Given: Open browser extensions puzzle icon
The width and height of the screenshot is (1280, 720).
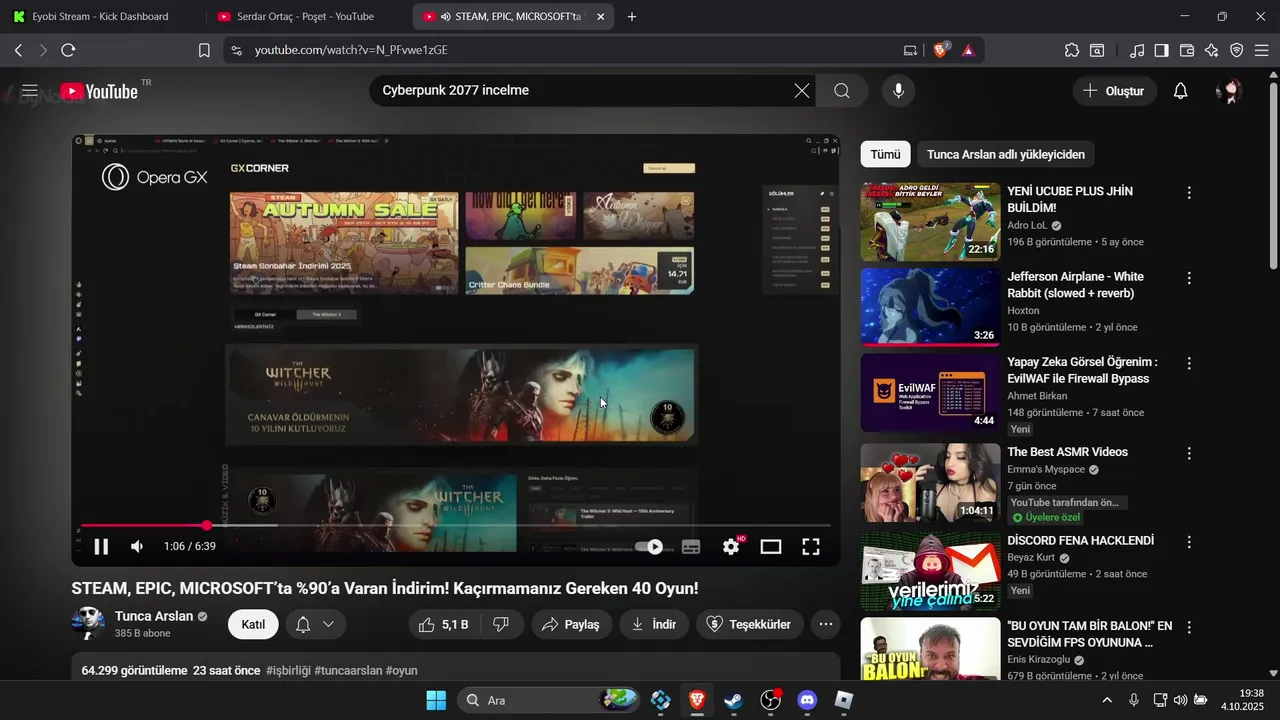Looking at the screenshot, I should coord(1072,50).
